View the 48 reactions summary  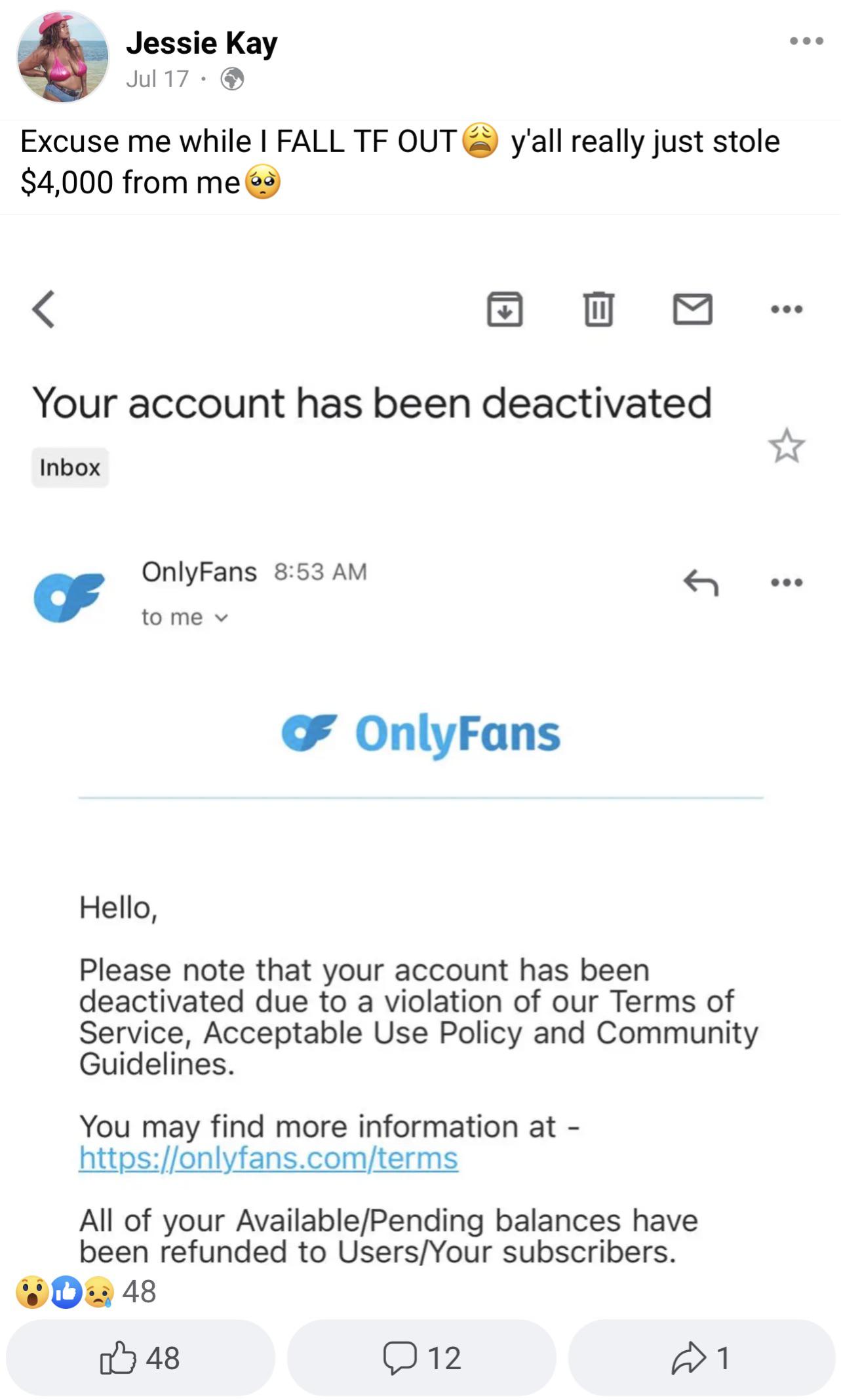click(x=87, y=1291)
